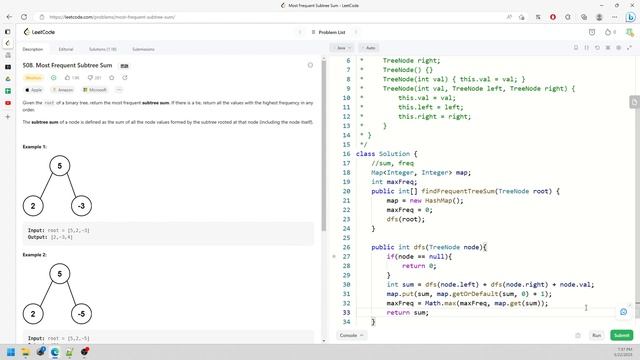Click the feedback icon beside problem title
Screen dimensions: 640x360
point(310,65)
